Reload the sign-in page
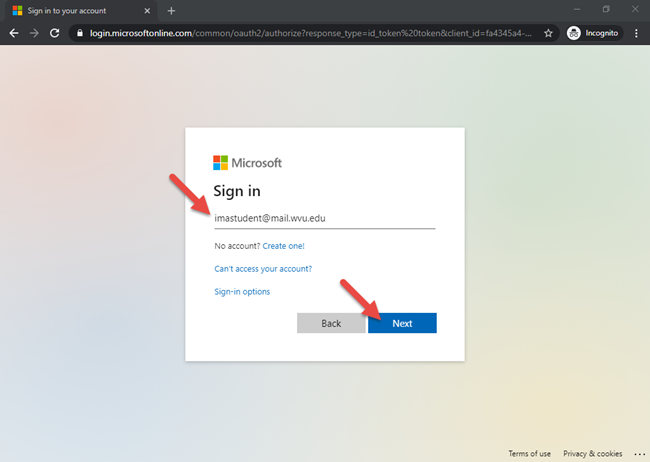Image resolution: width=650 pixels, height=462 pixels. tap(55, 33)
